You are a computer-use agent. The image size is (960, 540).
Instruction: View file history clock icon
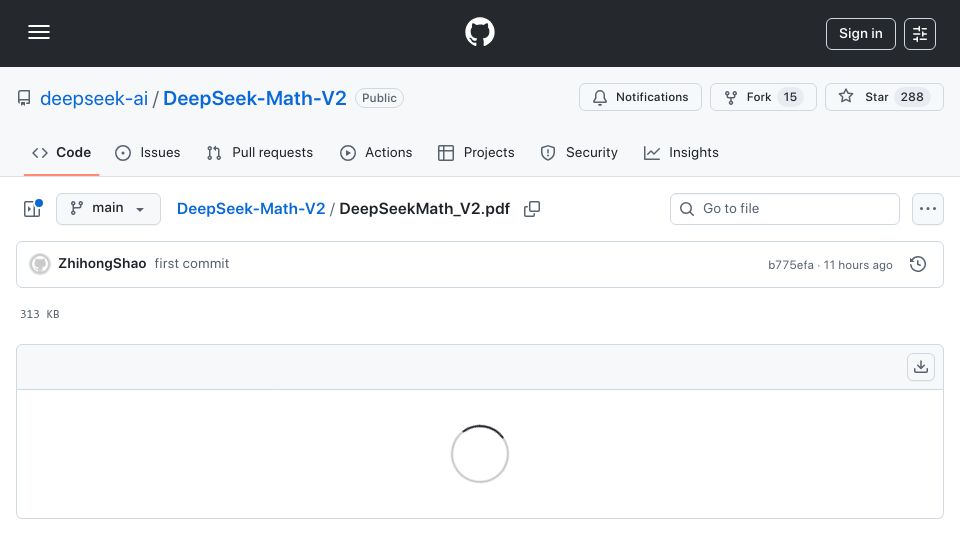click(918, 264)
